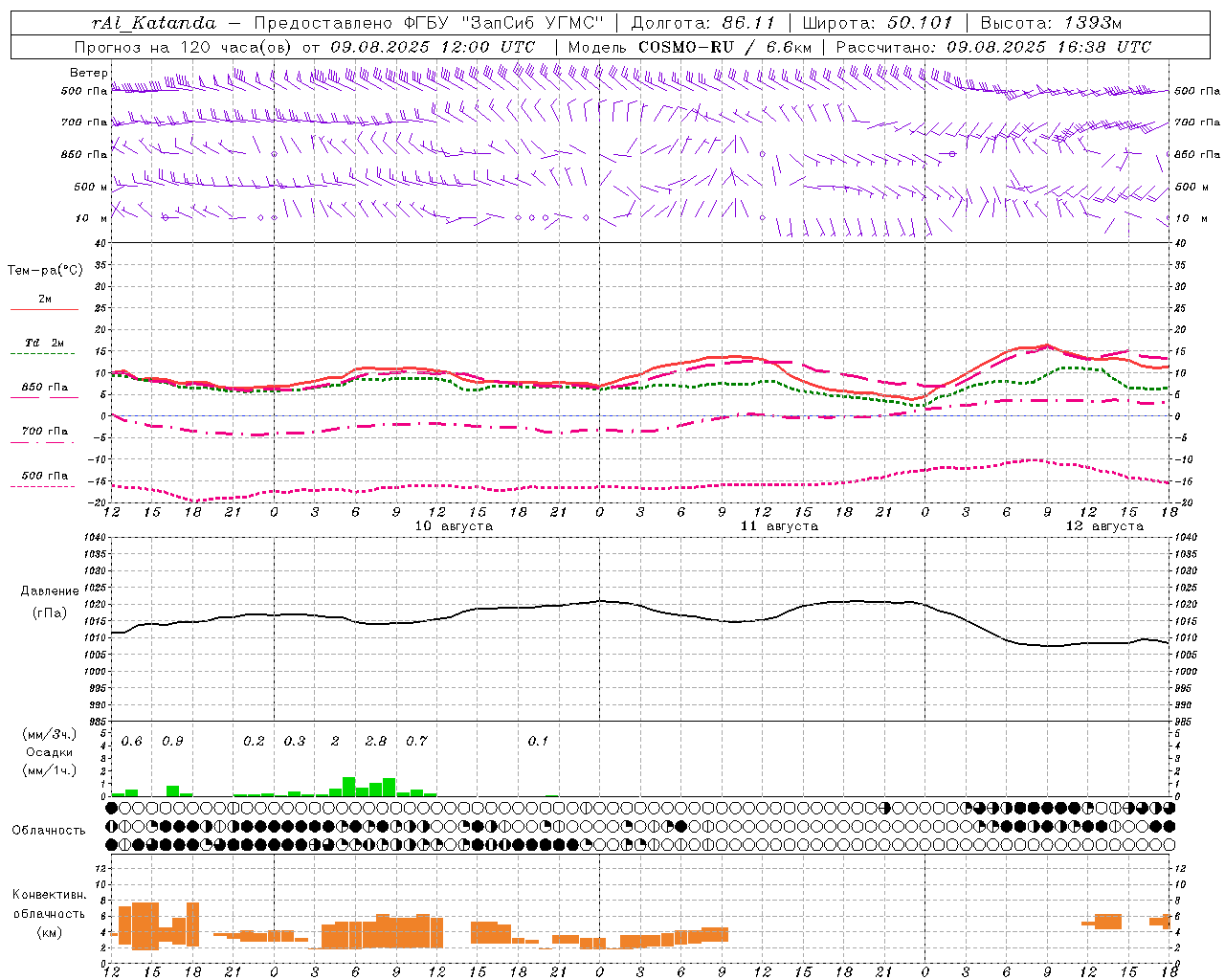The width and height of the screenshot is (1225, 980).
Task: Select the Td 2м dew point legend entry
Action: click(x=45, y=343)
